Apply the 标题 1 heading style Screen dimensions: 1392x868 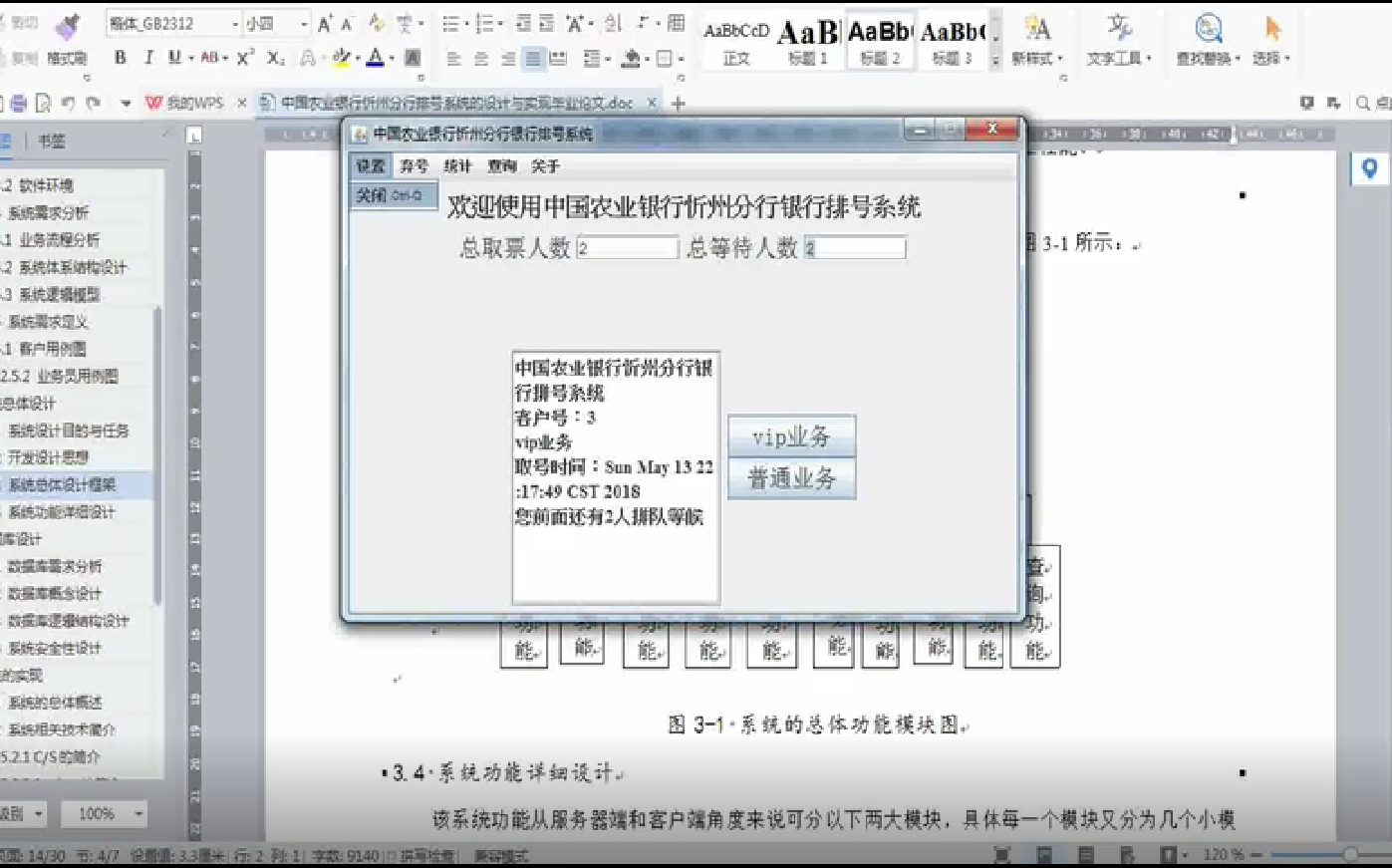point(808,42)
